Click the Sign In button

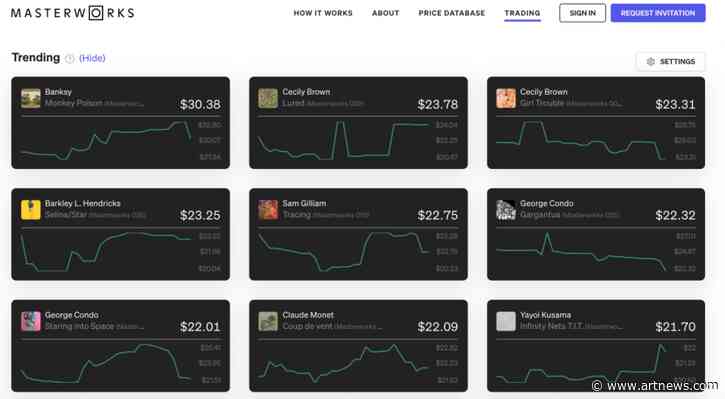(x=583, y=13)
